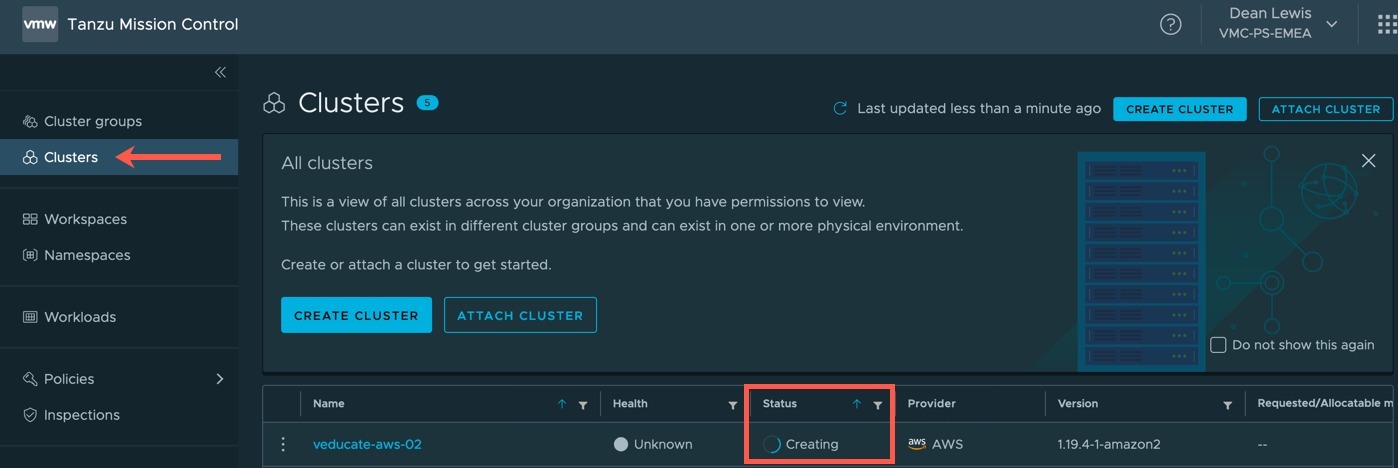Open the apps grid icon
The height and width of the screenshot is (468, 1398).
pos(1387,25)
